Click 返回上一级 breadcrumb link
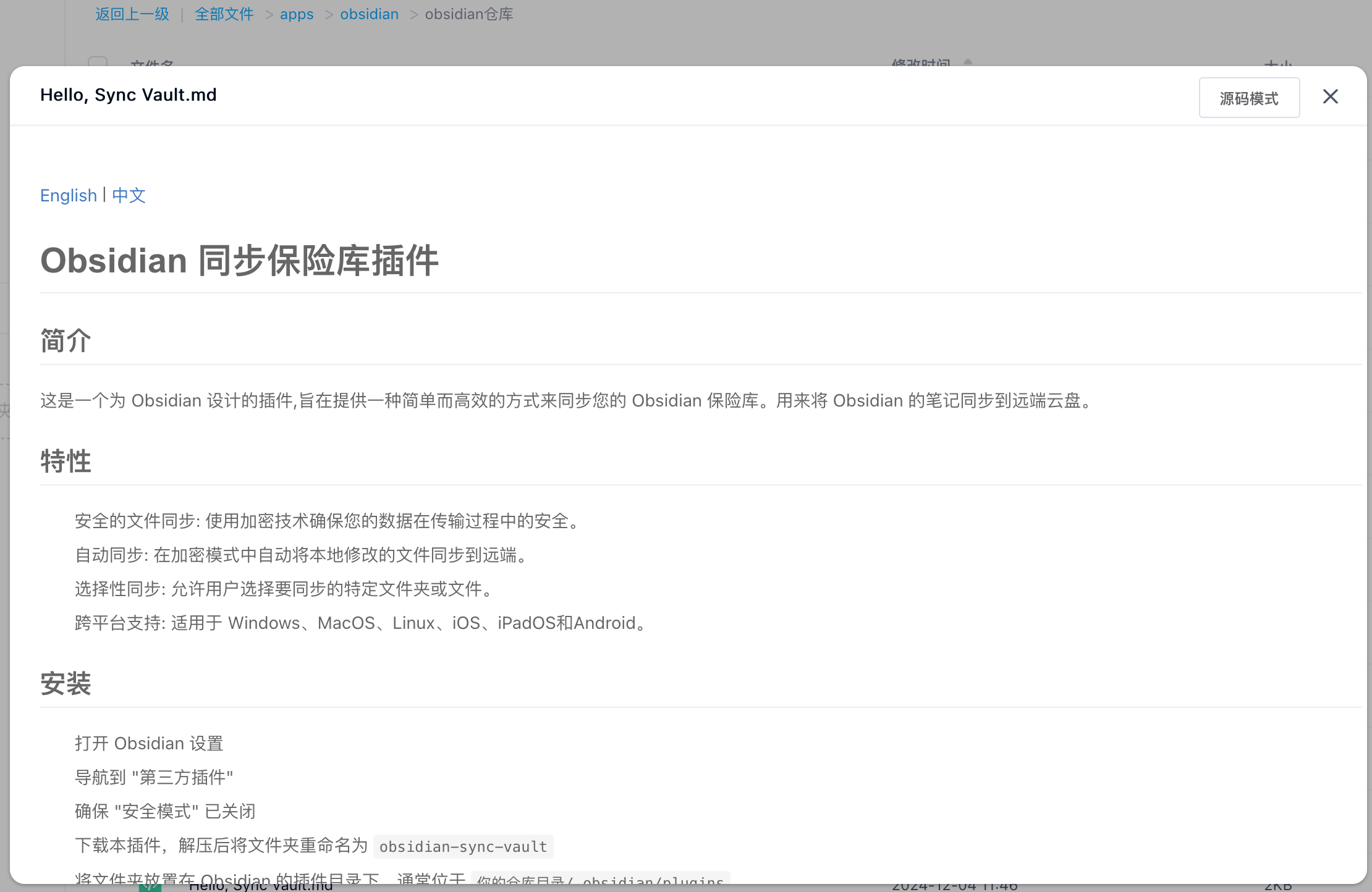Screen dimensions: 1372x892 132,14
